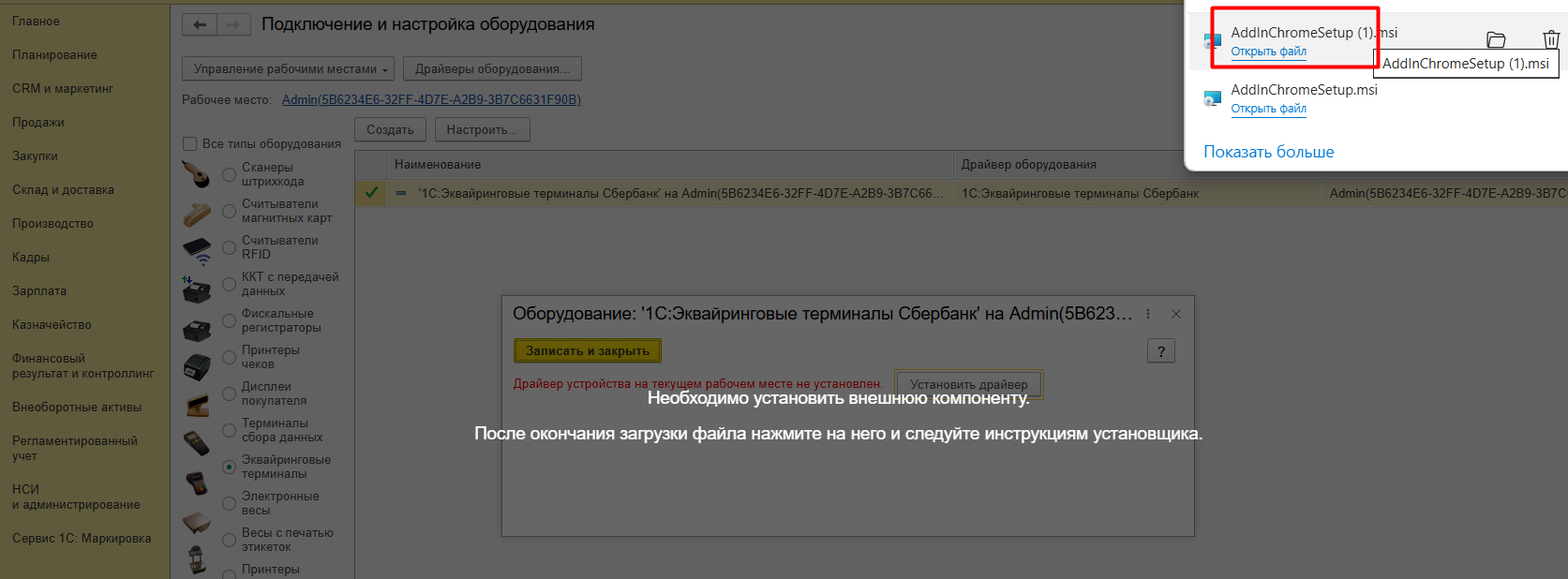This screenshot has width=1568, height=579.
Task: Click the forward navigation arrow
Action: coord(233,25)
